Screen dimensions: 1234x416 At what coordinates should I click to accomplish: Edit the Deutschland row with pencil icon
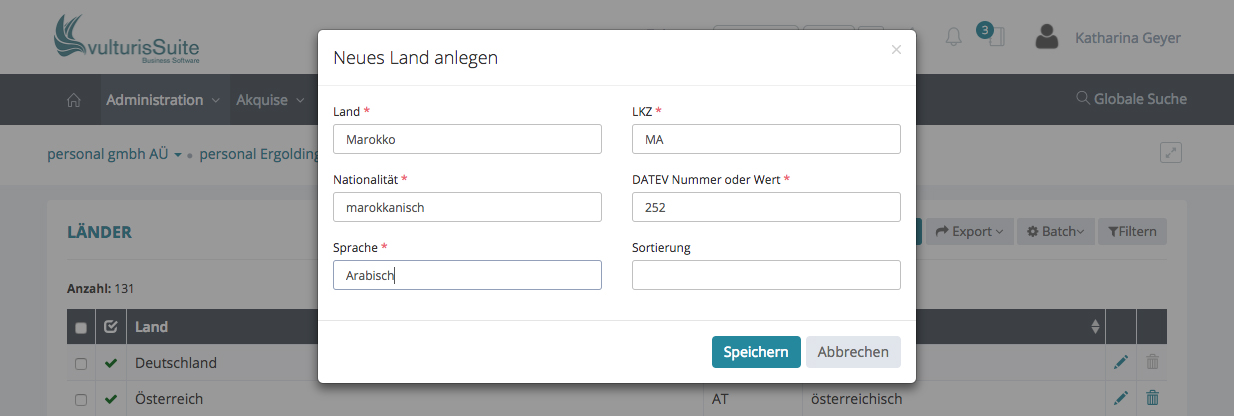1121,362
